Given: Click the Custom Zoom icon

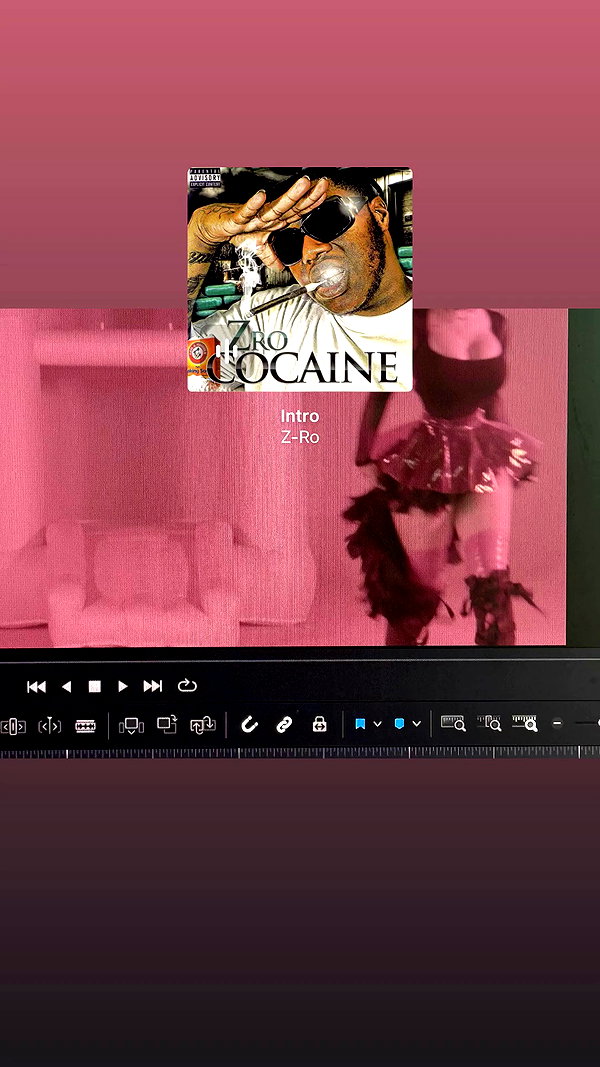Looking at the screenshot, I should [525, 723].
